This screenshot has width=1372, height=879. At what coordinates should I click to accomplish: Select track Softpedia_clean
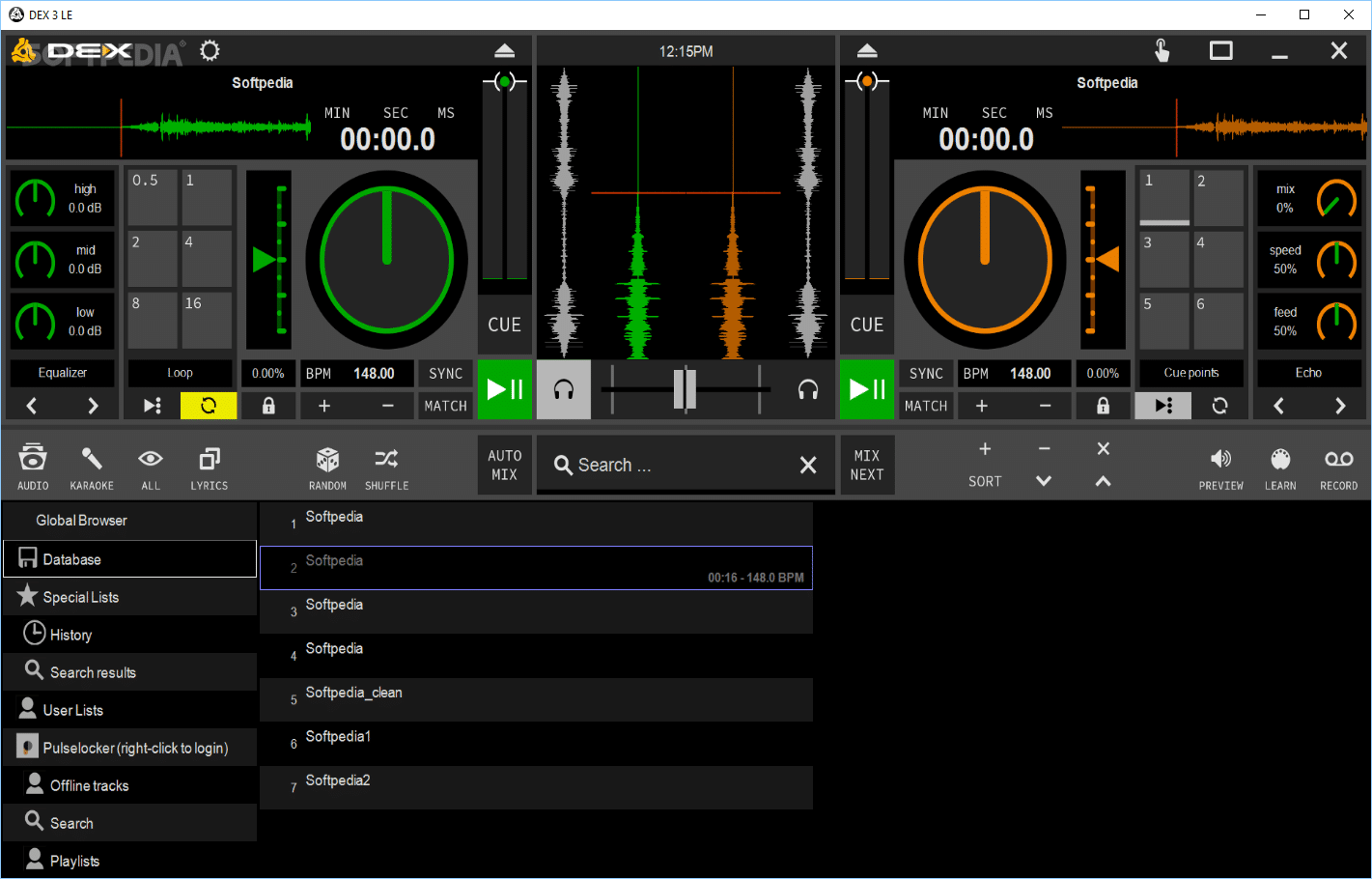536,699
